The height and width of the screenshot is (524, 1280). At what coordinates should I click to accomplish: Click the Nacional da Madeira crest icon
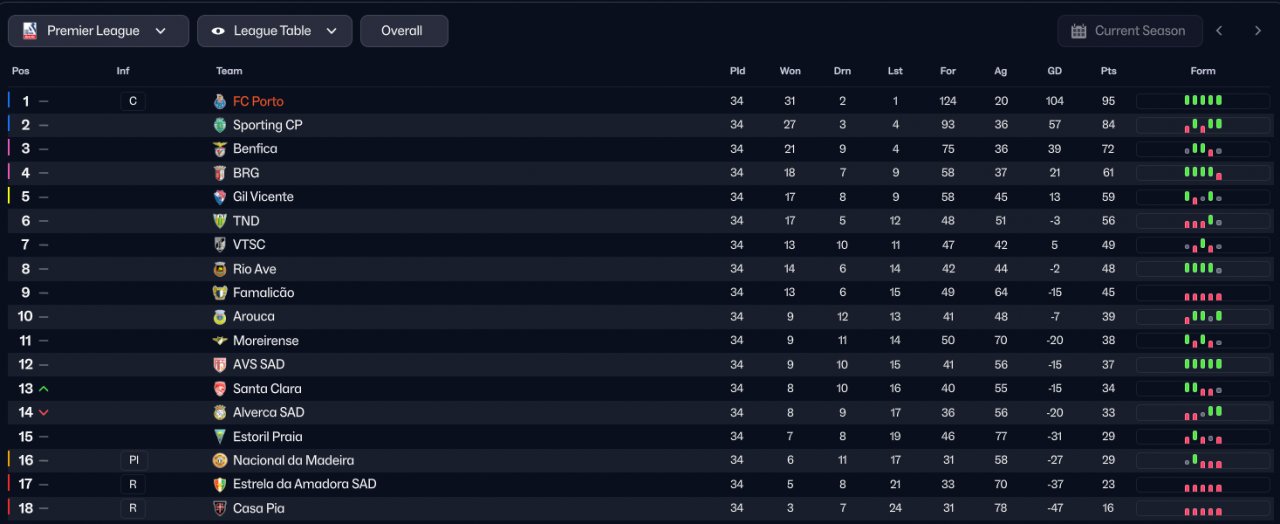point(220,460)
